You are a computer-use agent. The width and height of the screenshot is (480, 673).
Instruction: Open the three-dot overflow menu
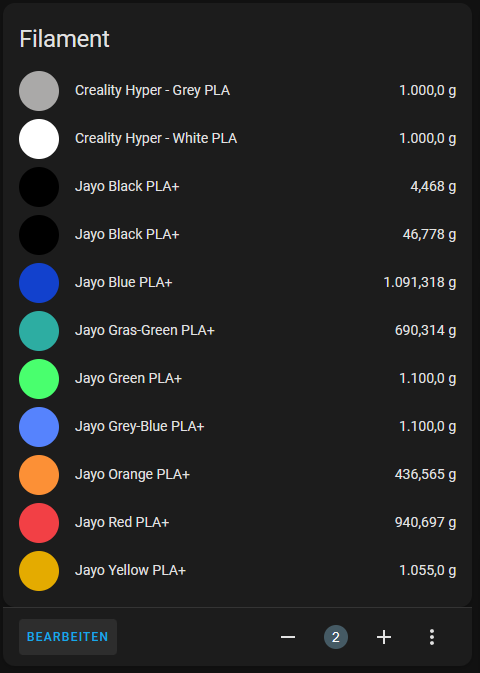click(x=432, y=637)
